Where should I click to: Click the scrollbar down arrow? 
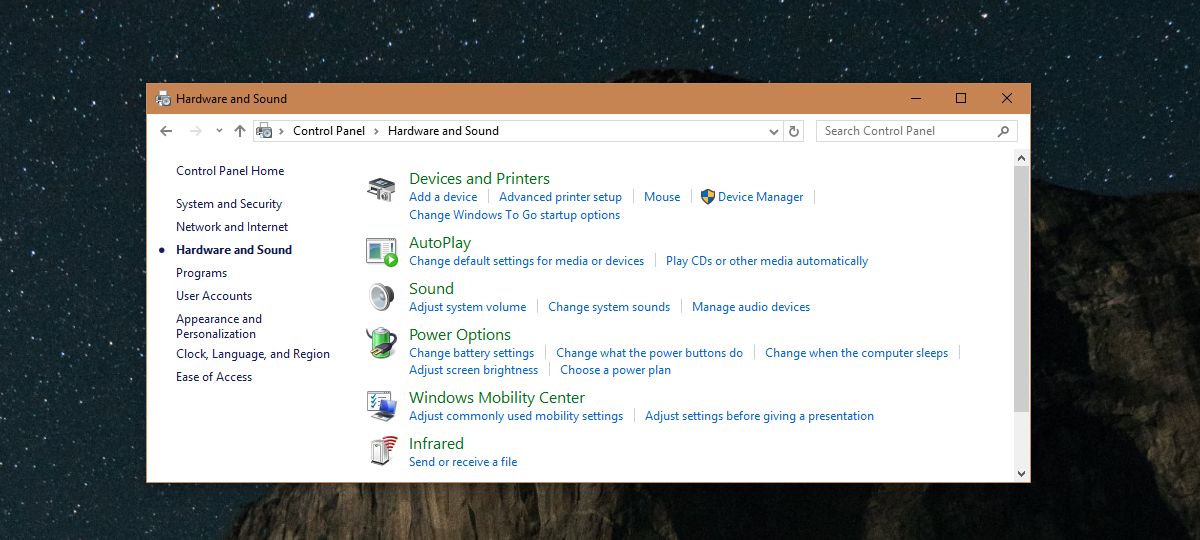pyautogui.click(x=1021, y=473)
